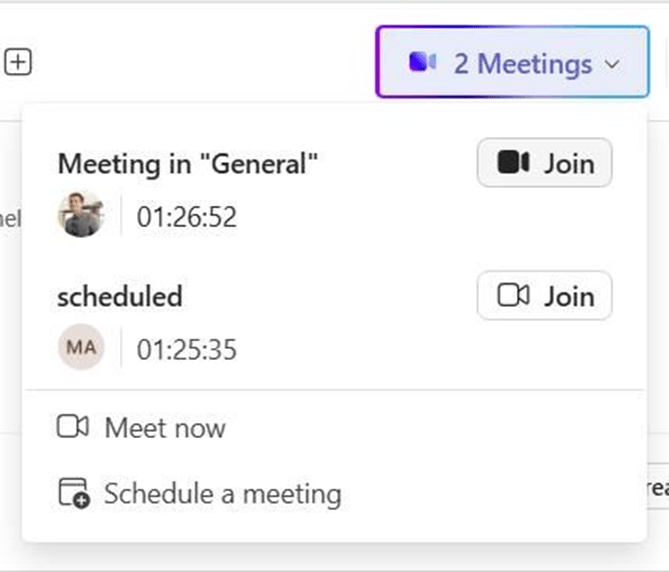Click the plus icon to add a tab
Viewport: 669px width, 572px height.
click(18, 63)
